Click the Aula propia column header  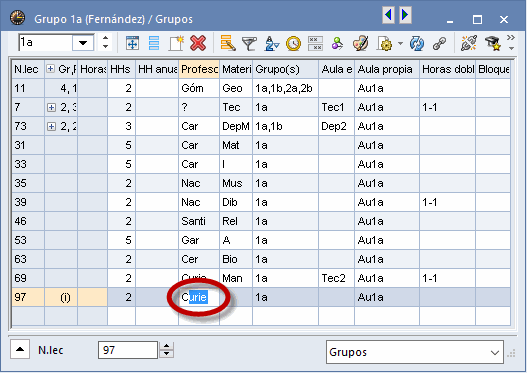pos(387,69)
